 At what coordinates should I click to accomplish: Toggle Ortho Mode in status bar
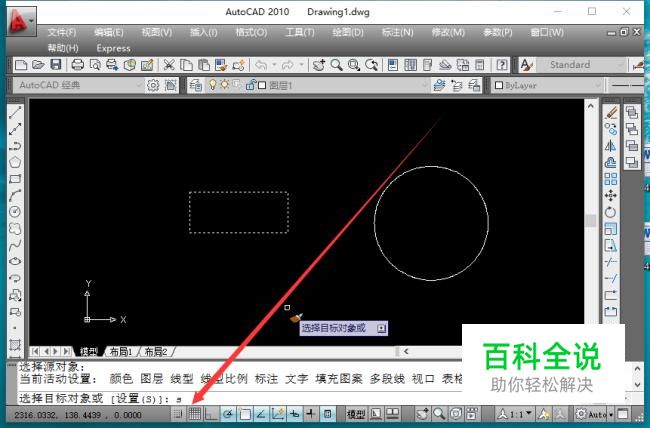tap(211, 413)
